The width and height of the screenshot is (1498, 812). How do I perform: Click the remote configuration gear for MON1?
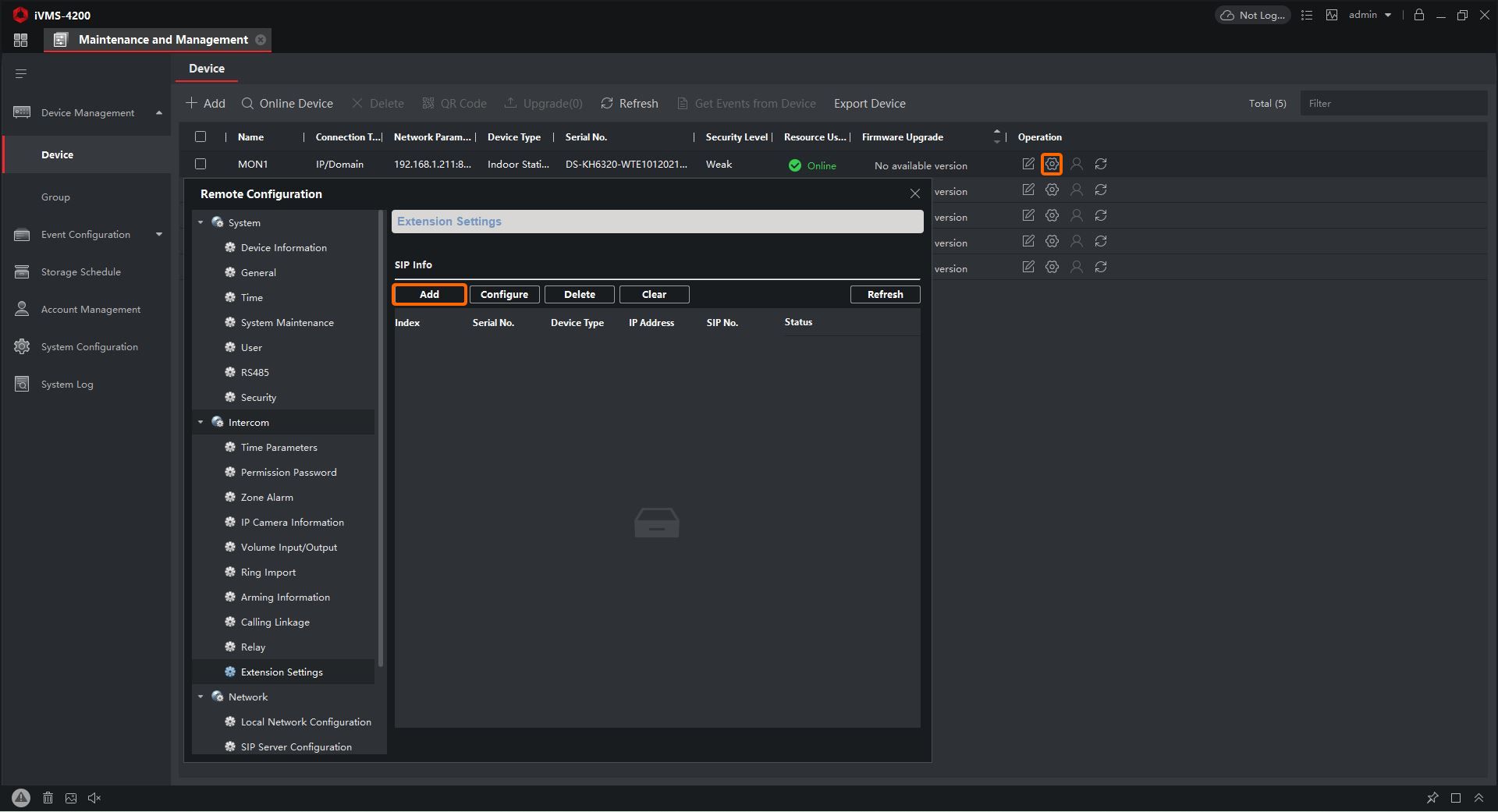[1052, 165]
